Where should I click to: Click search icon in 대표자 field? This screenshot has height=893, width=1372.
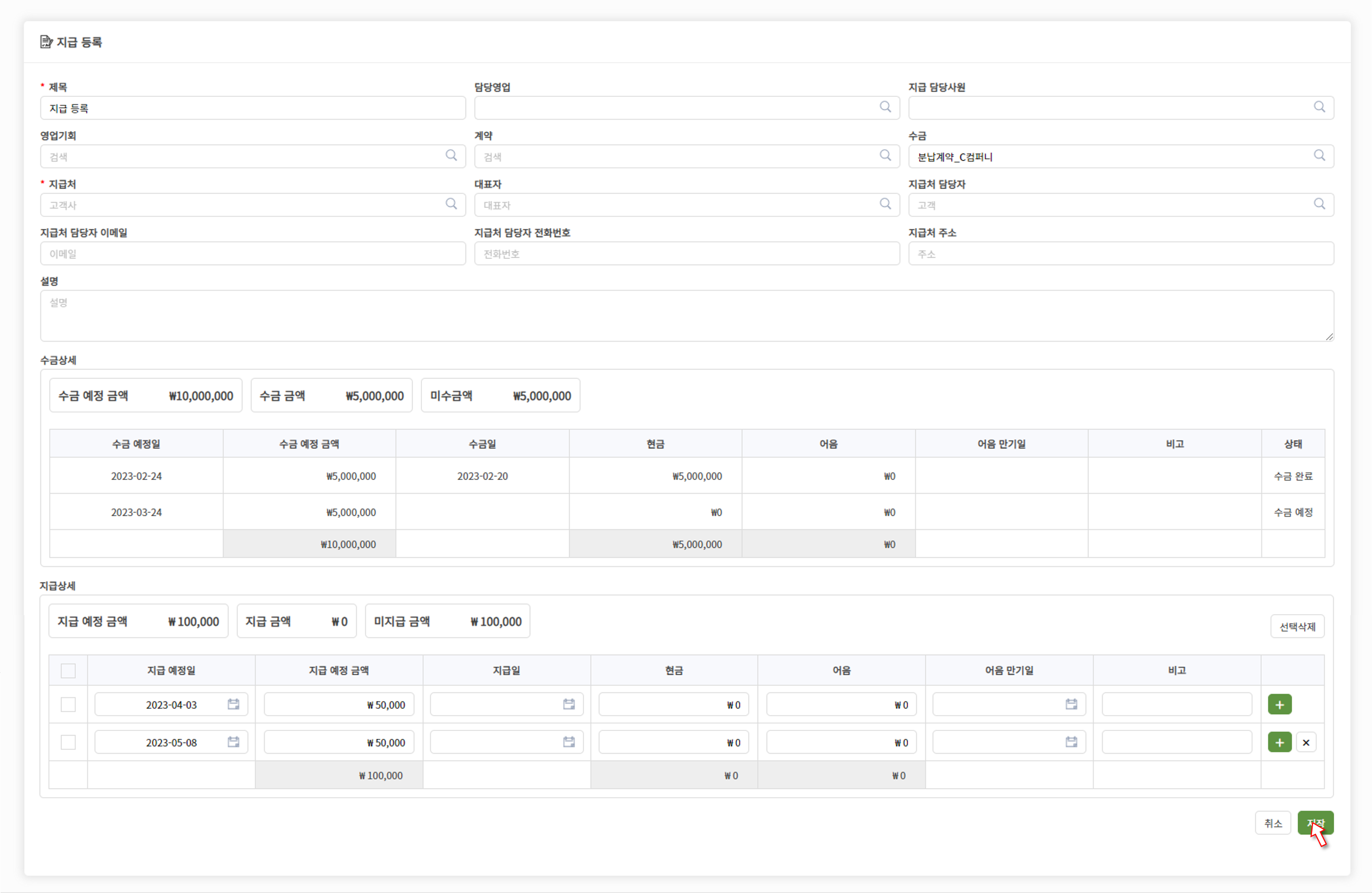[x=885, y=204]
